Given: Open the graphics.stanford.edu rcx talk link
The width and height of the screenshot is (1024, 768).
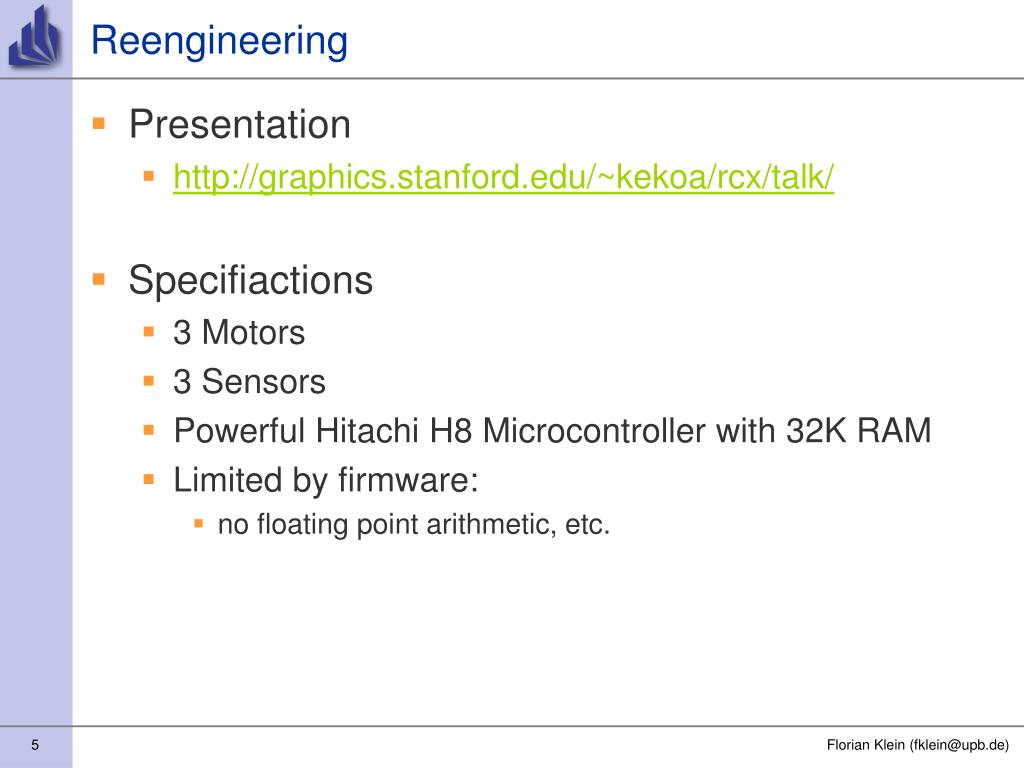Looking at the screenshot, I should pyautogui.click(x=504, y=177).
